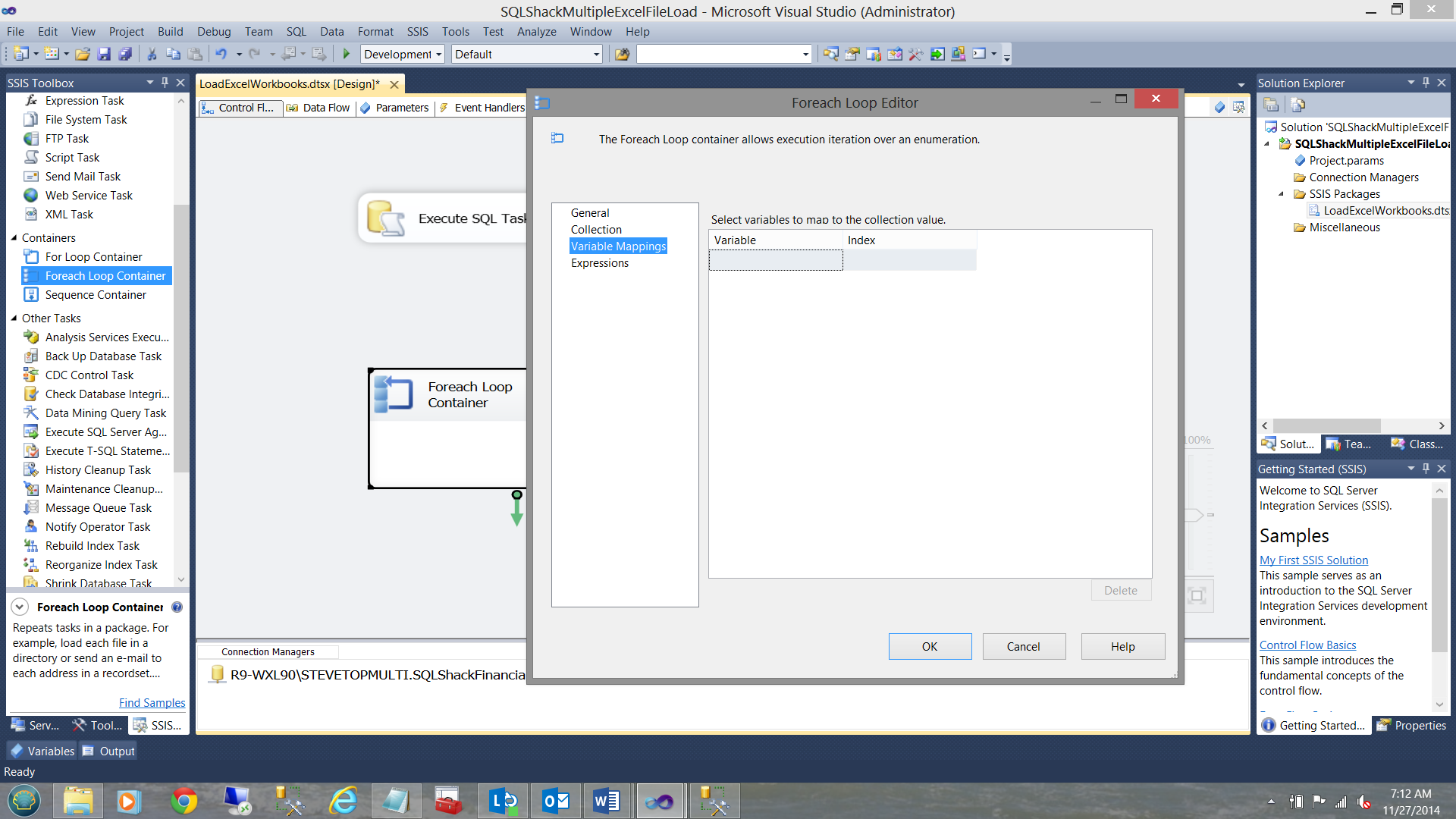The width and height of the screenshot is (1456, 819).
Task: Switch to the Data Flow tab
Action: 319,108
